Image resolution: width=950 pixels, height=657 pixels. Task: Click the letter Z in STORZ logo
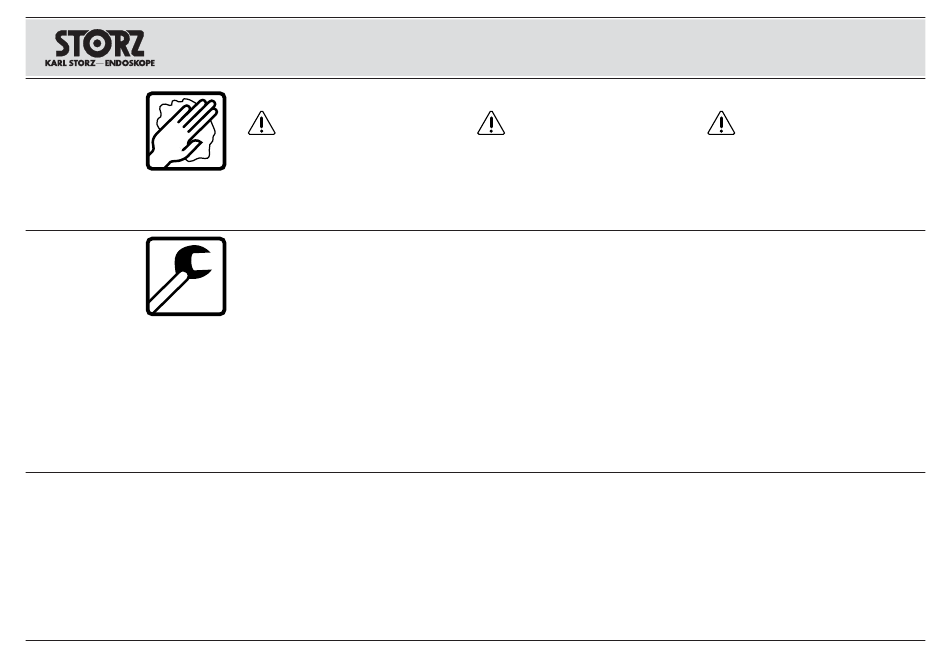(x=136, y=44)
